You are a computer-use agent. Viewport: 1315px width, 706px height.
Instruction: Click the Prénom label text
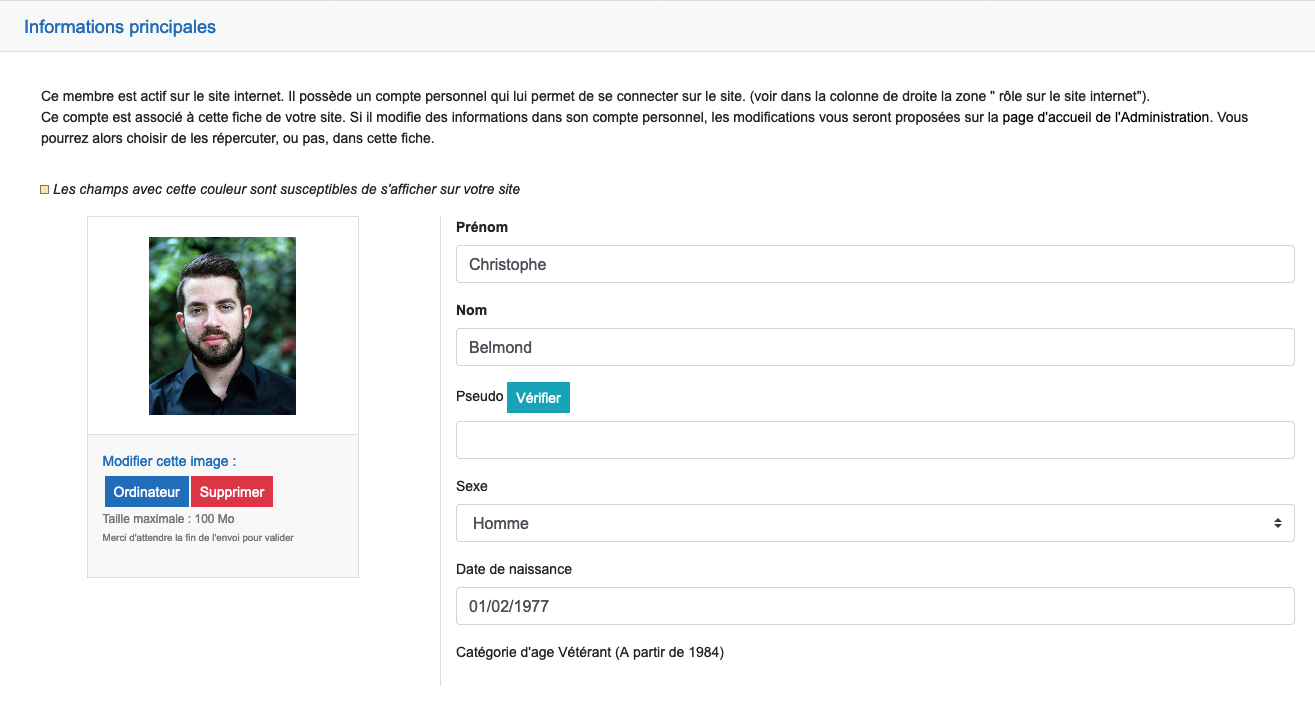[482, 227]
